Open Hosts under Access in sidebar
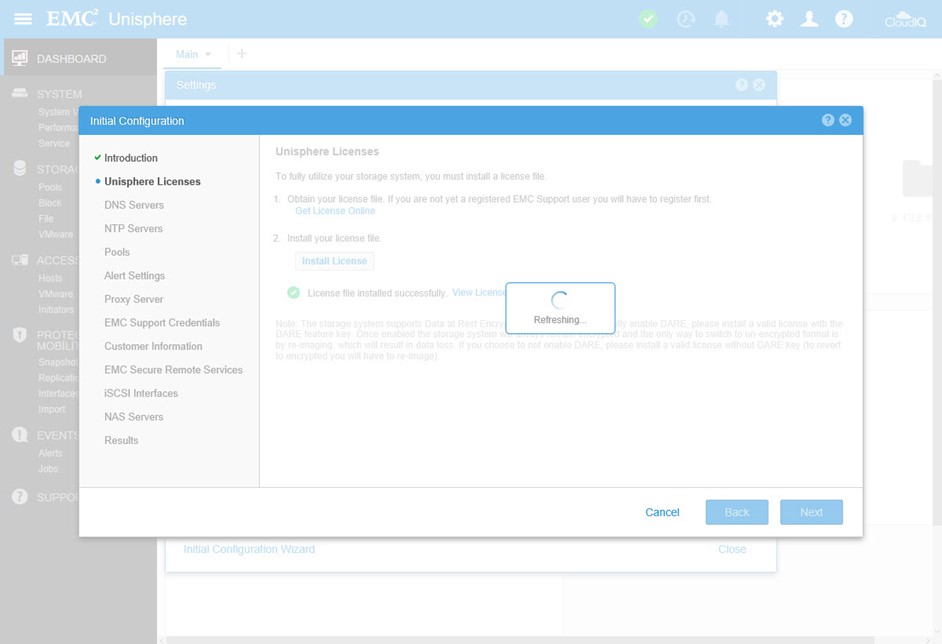Viewport: 942px width, 644px height. click(50, 278)
